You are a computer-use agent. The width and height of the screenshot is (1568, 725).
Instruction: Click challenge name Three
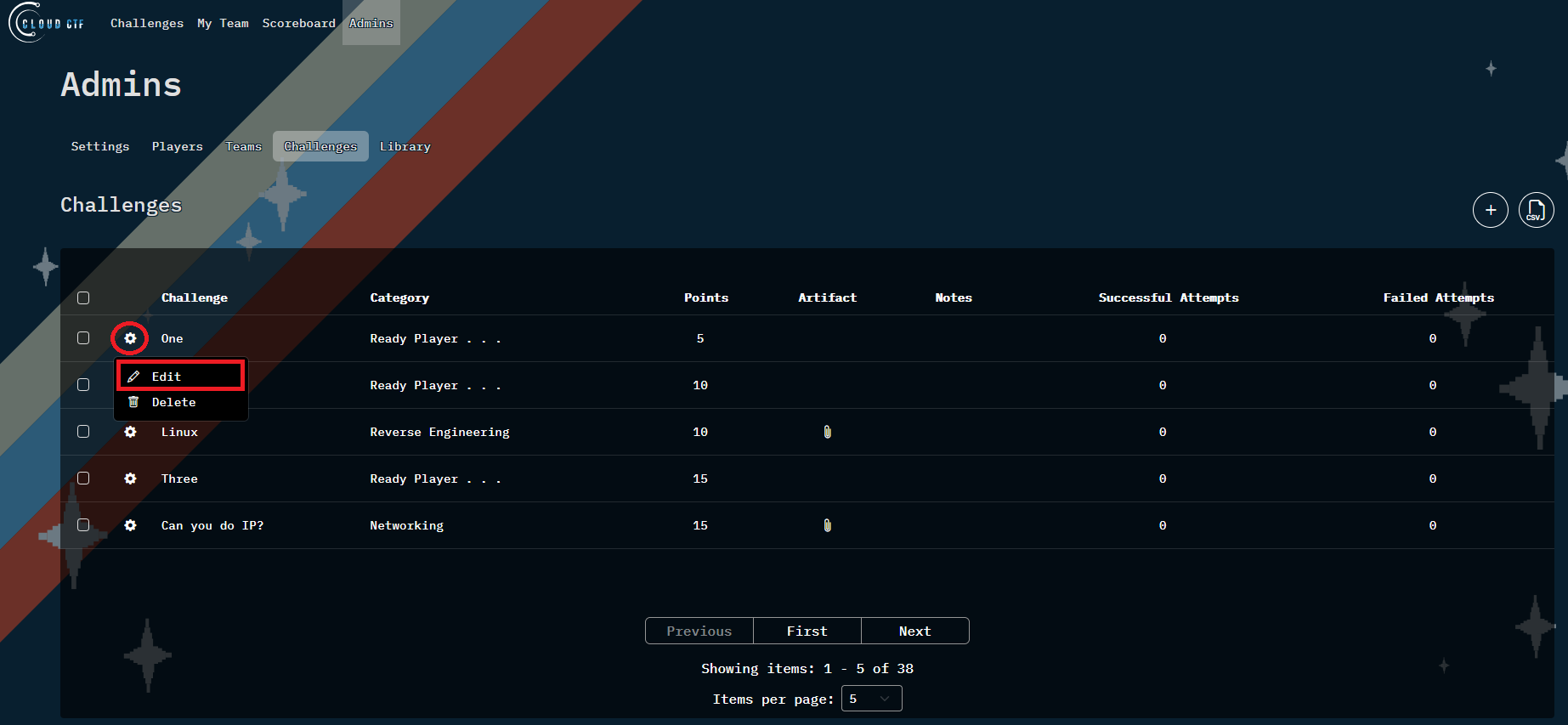pos(179,479)
